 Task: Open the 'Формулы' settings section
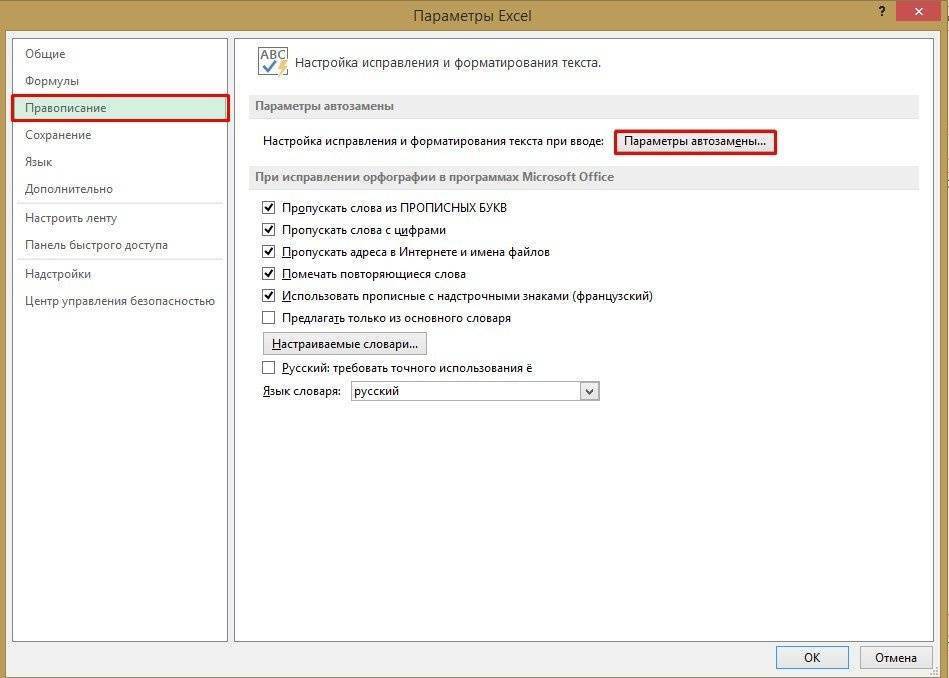[49, 80]
